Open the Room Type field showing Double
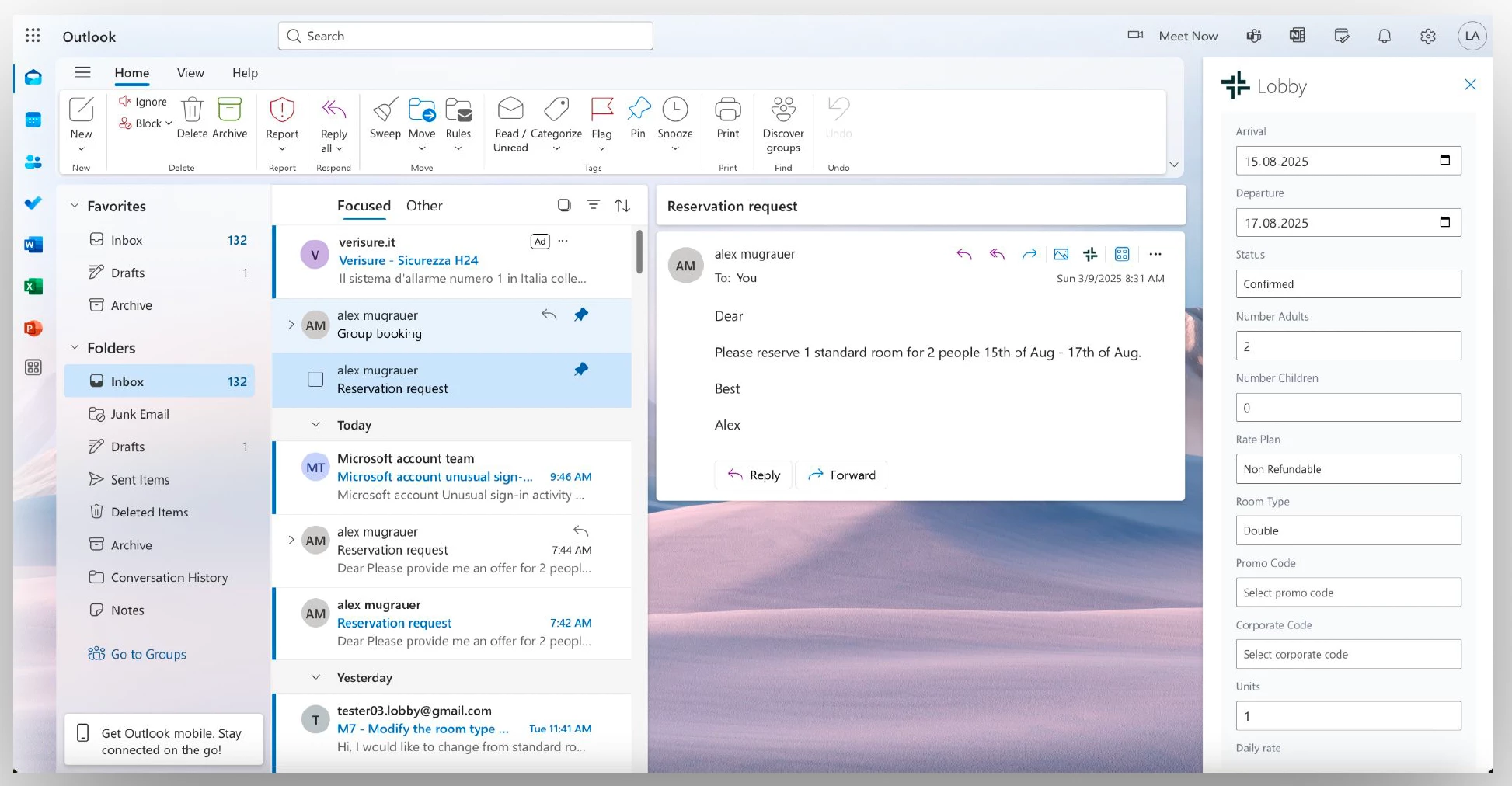The height and width of the screenshot is (786, 1512). click(1348, 530)
